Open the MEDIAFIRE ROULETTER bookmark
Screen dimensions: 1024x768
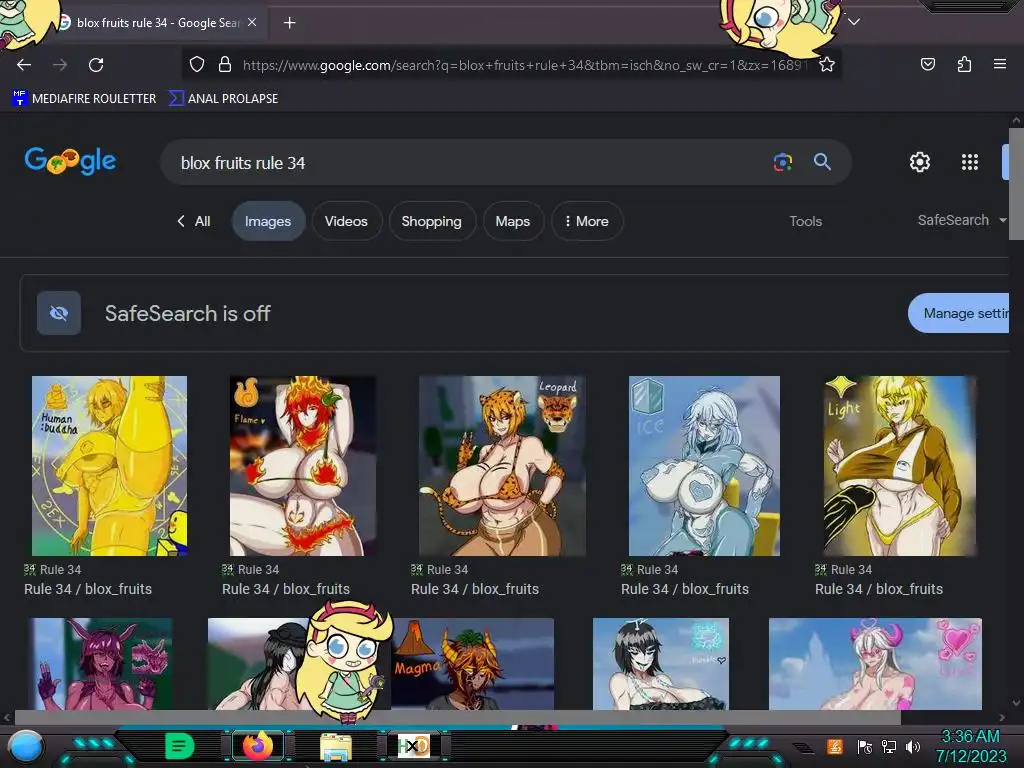point(84,99)
